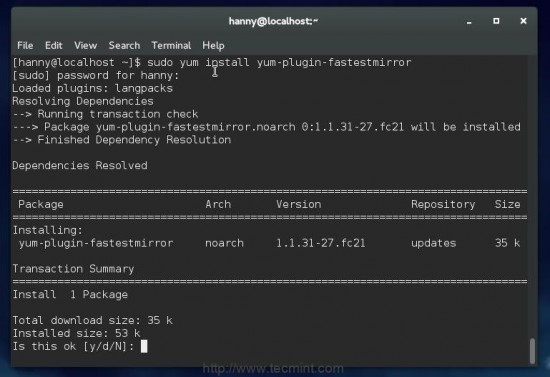Minimize the terminal window
550x377 pixels.
[469, 22]
